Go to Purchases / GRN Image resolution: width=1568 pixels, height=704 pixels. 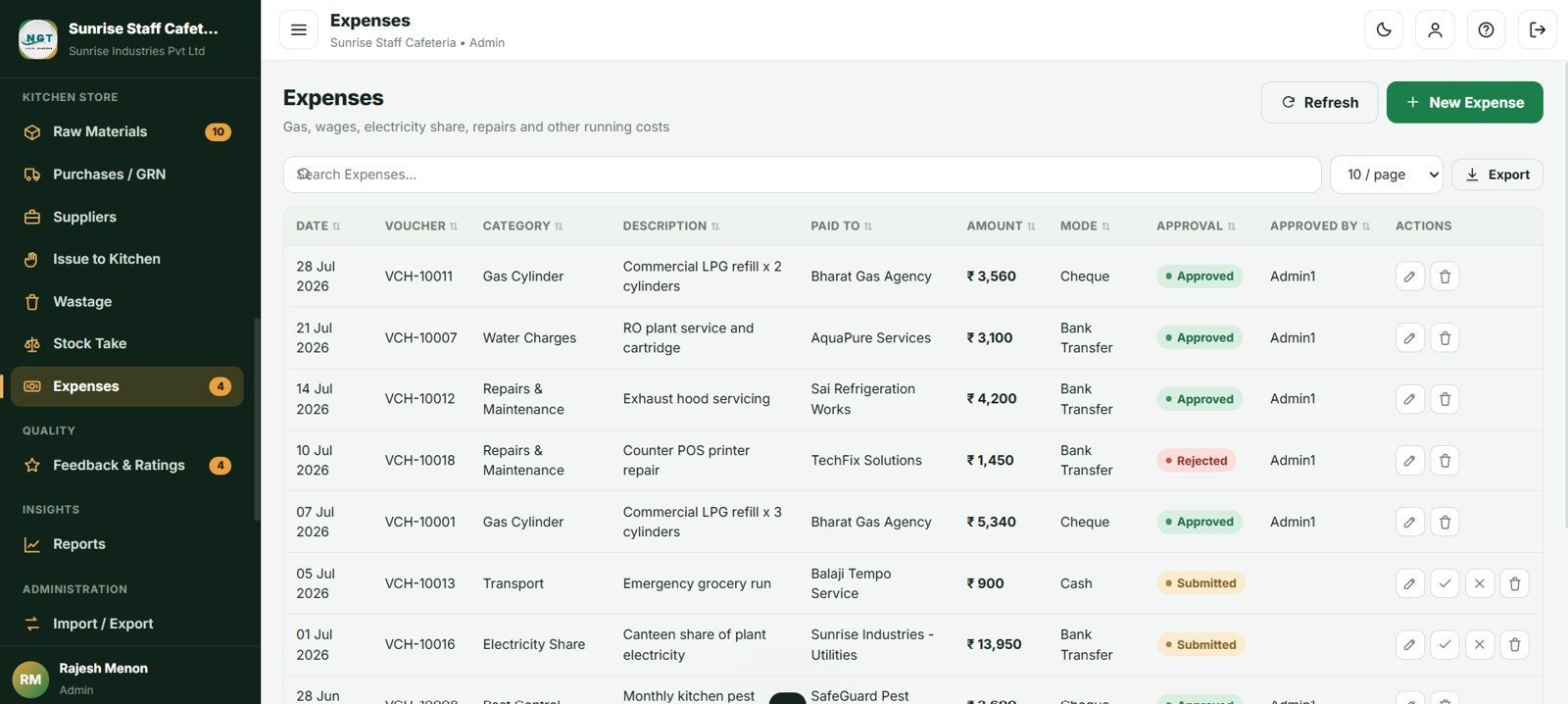(127, 175)
